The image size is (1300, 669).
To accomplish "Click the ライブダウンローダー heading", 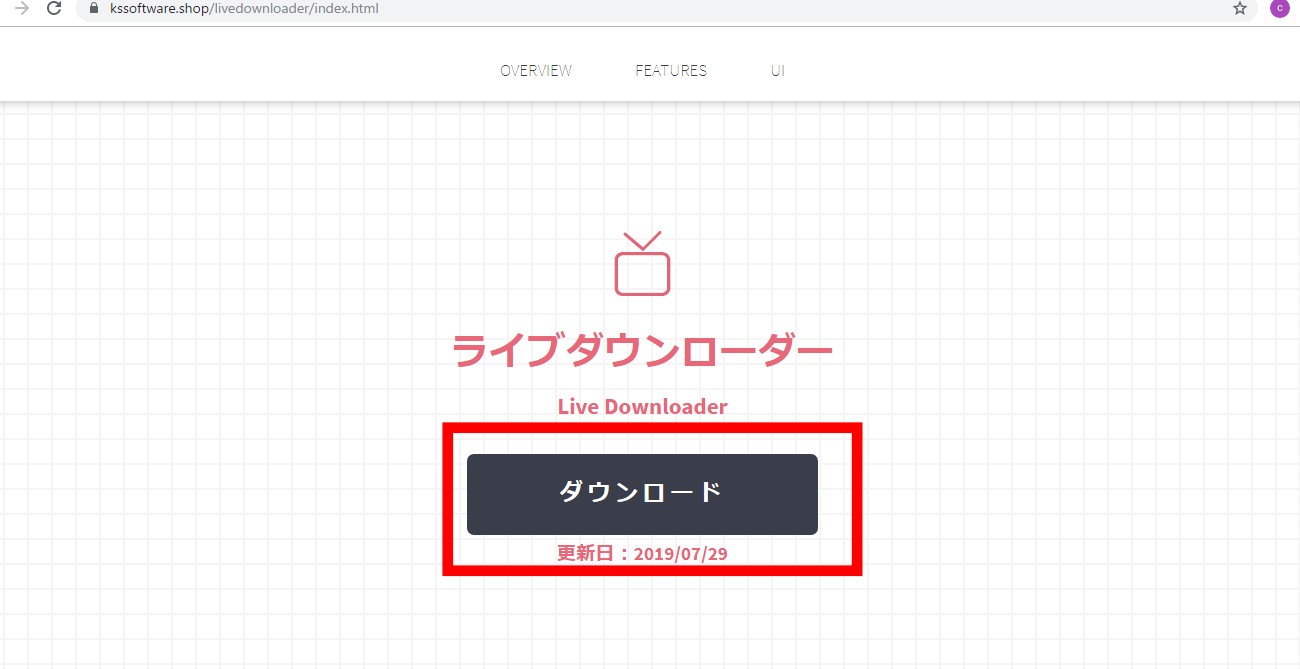I will pyautogui.click(x=642, y=351).
